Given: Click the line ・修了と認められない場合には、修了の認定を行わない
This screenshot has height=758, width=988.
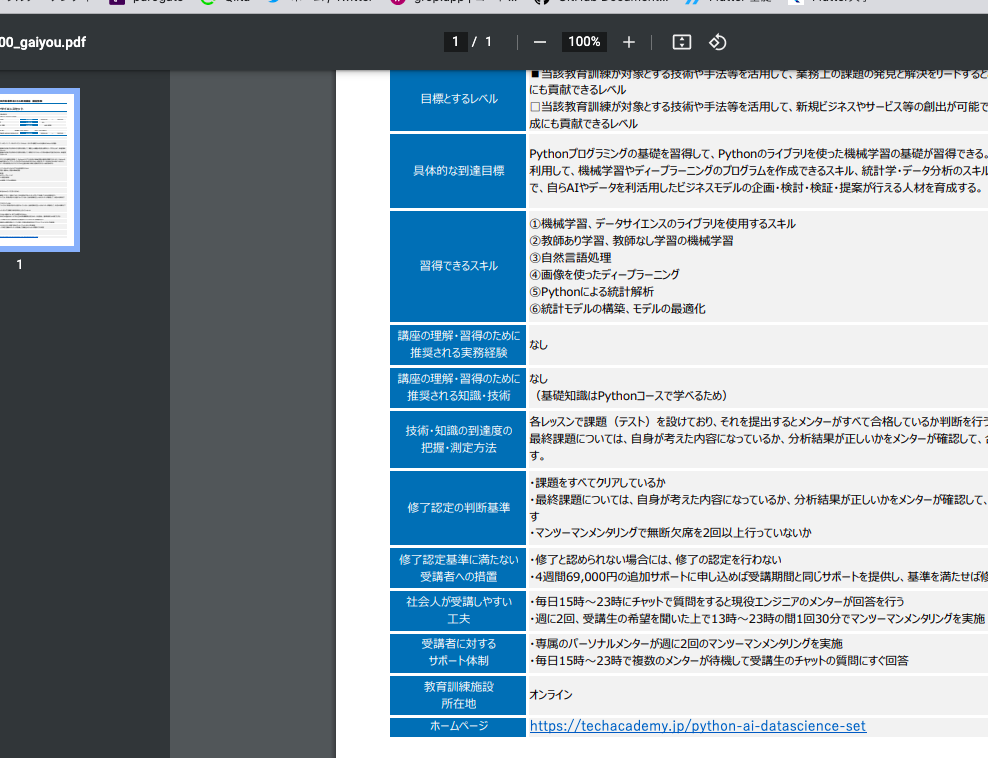Looking at the screenshot, I should [x=655, y=560].
